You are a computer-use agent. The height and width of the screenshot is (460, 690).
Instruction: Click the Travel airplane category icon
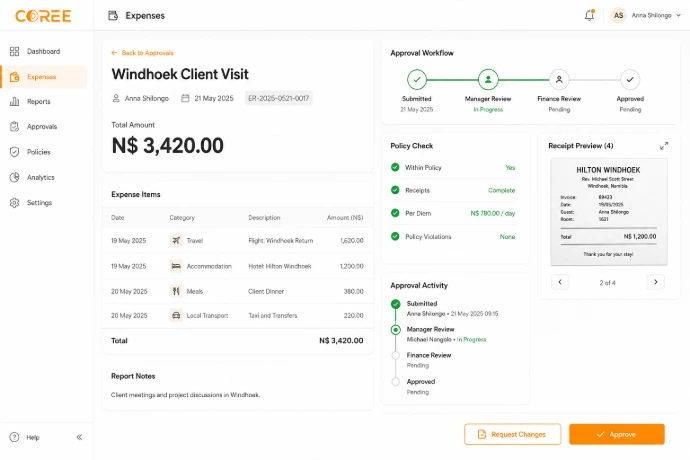[x=176, y=240]
